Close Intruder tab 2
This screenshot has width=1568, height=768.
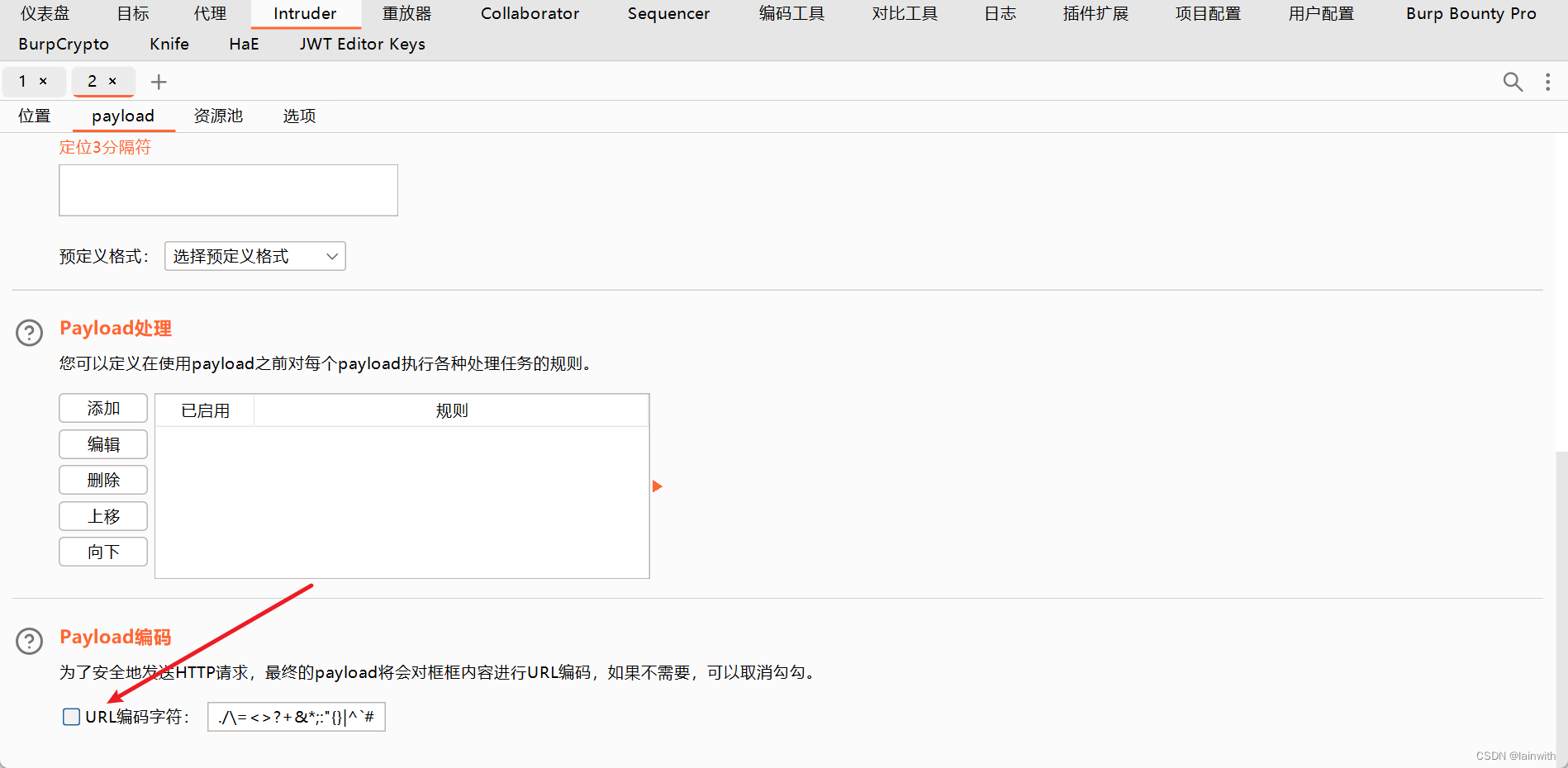click(112, 81)
